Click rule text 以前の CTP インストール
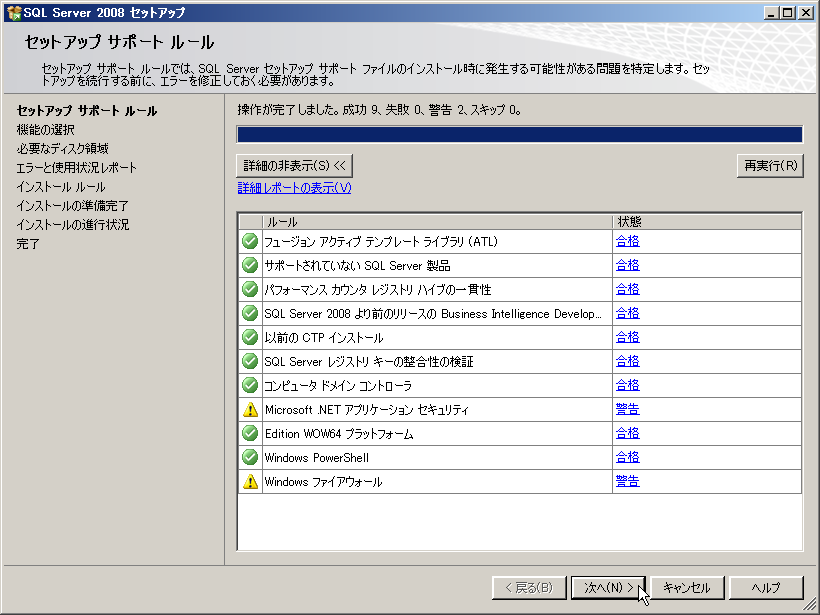 (x=324, y=338)
